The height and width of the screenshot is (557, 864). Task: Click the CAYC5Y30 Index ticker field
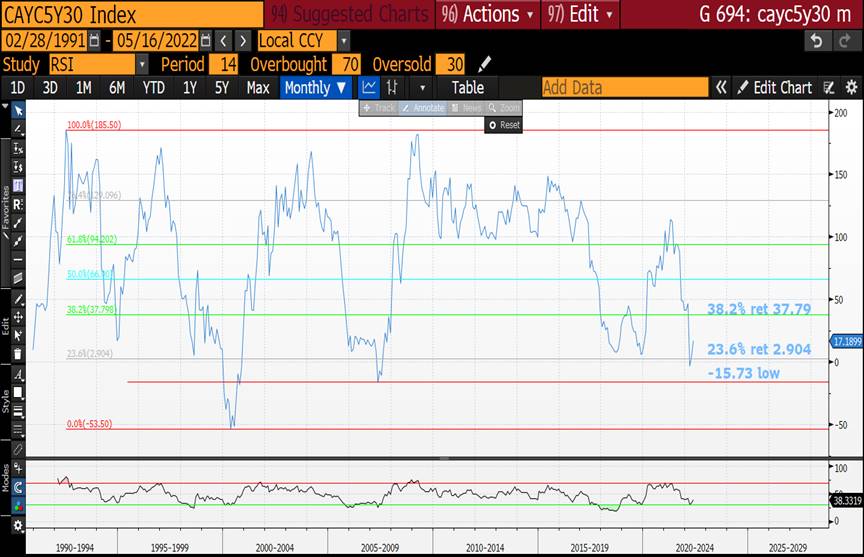click(132, 14)
